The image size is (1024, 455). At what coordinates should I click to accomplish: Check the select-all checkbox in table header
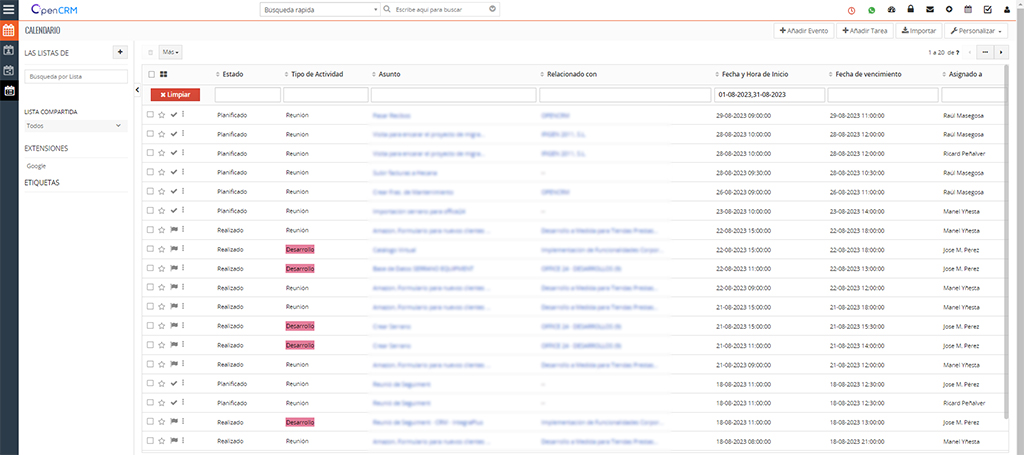pyautogui.click(x=151, y=74)
